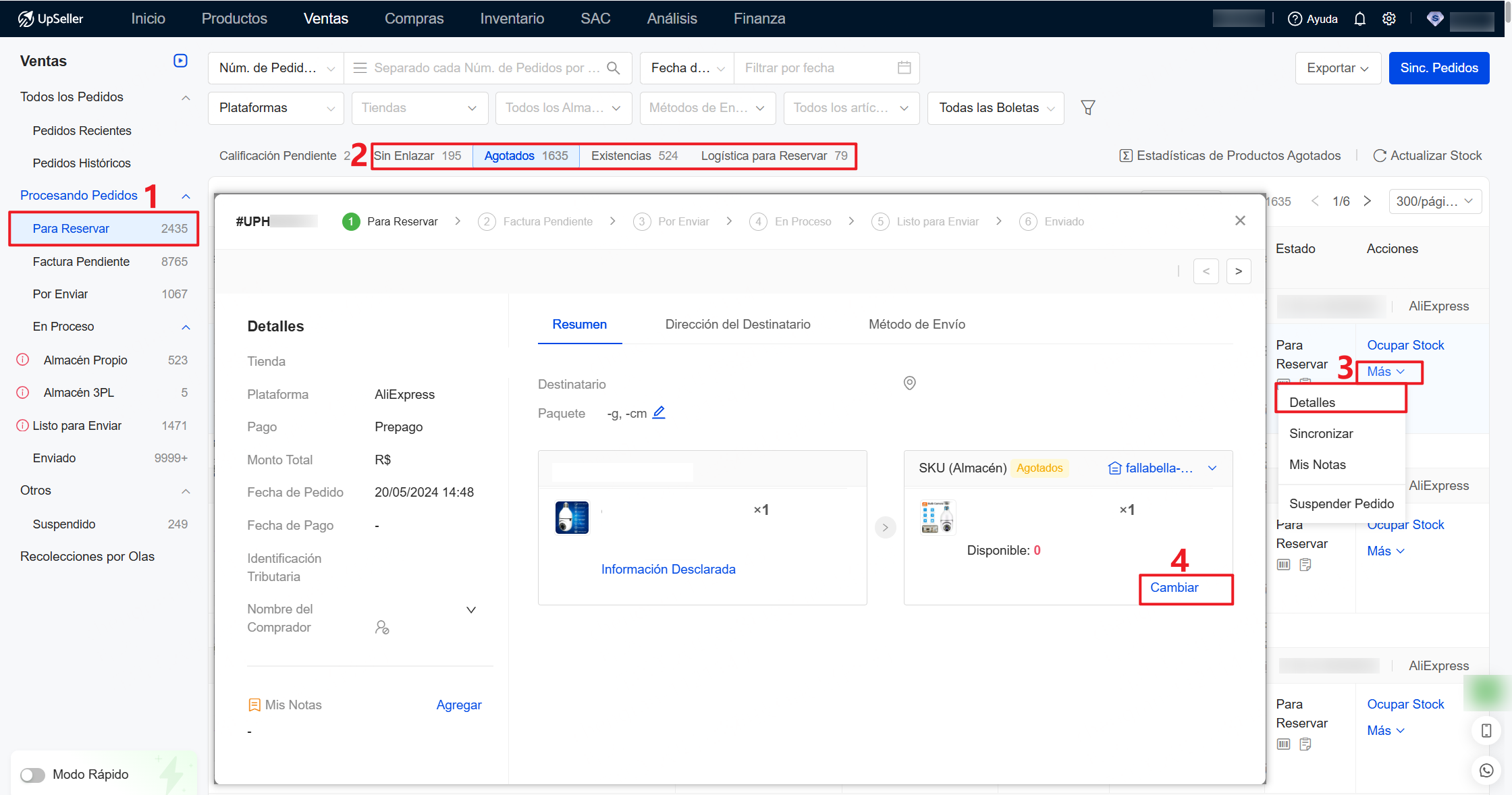Image resolution: width=1512 pixels, height=795 pixels.
Task: Expand the Todas las Boletas dropdown
Action: [x=996, y=108]
